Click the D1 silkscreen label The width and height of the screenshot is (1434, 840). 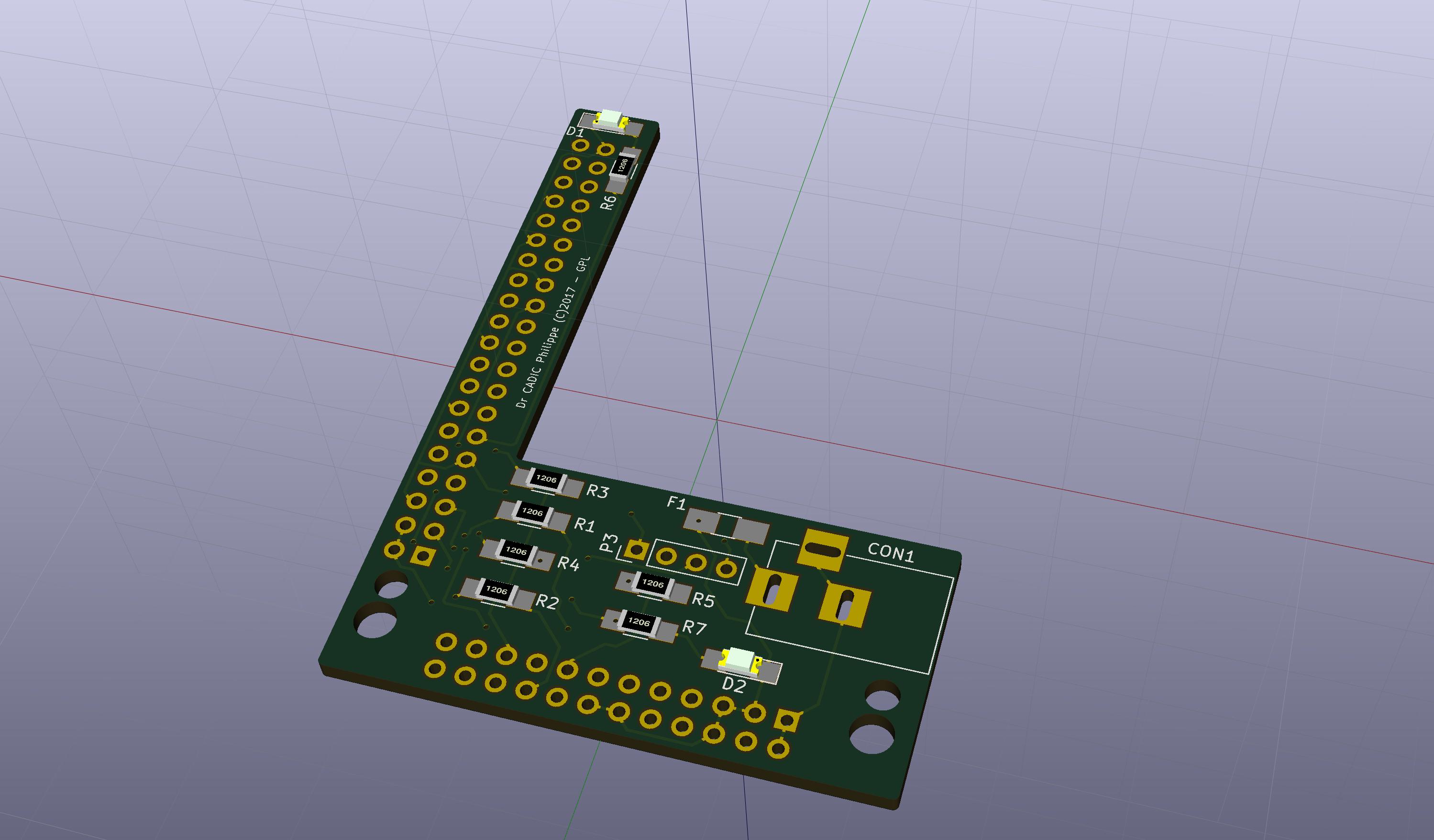pyautogui.click(x=575, y=132)
